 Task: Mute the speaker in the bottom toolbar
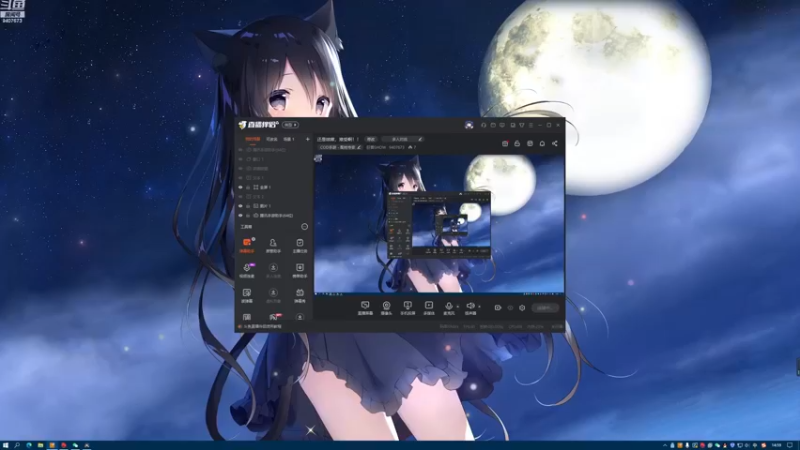click(470, 308)
